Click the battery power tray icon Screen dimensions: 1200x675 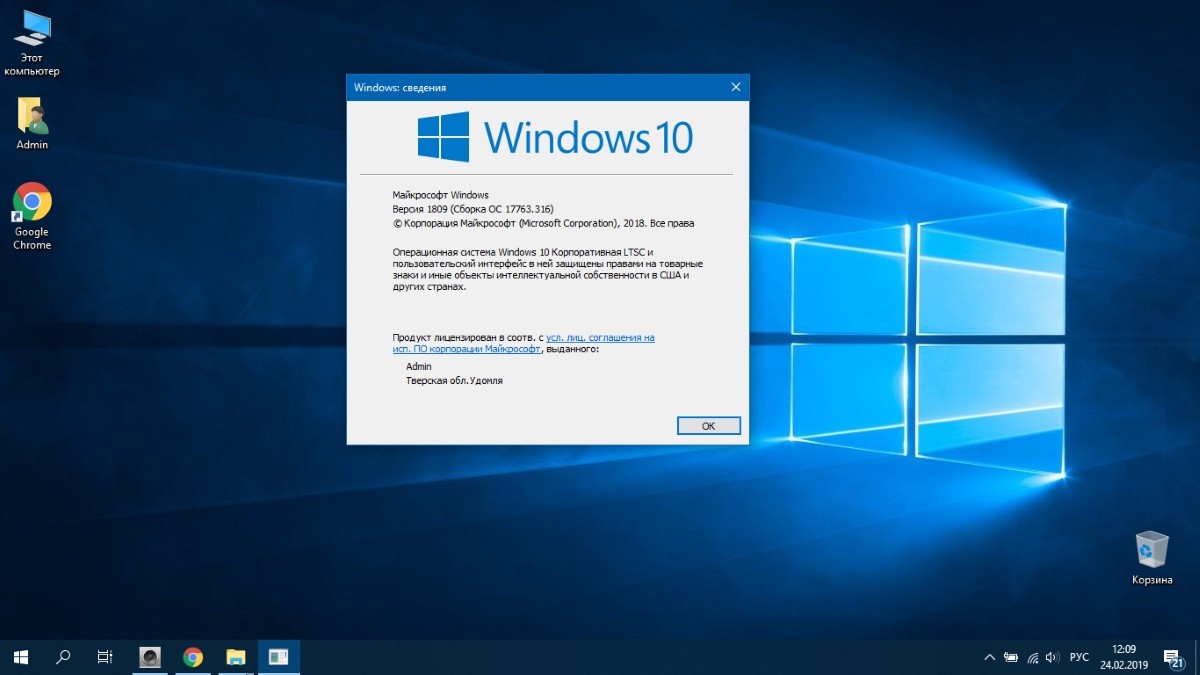point(1011,658)
